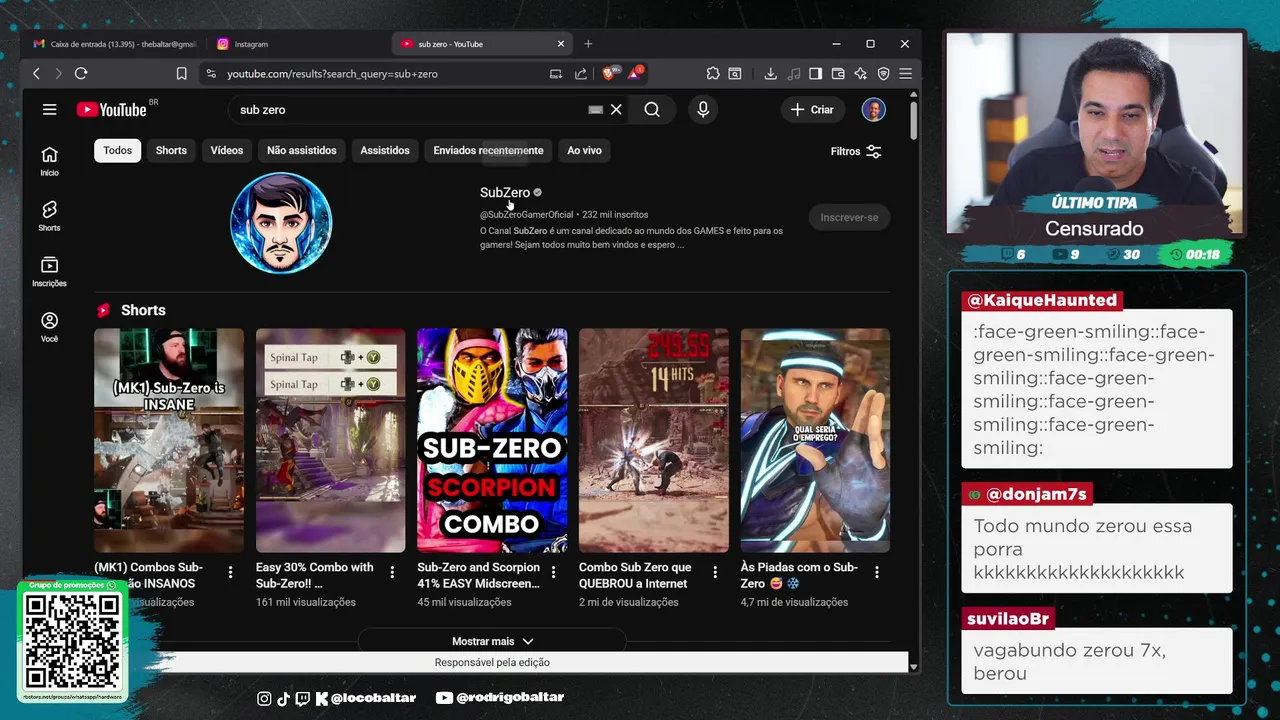Select the Todos filter chip
The image size is (1280, 720).
pyautogui.click(x=117, y=150)
